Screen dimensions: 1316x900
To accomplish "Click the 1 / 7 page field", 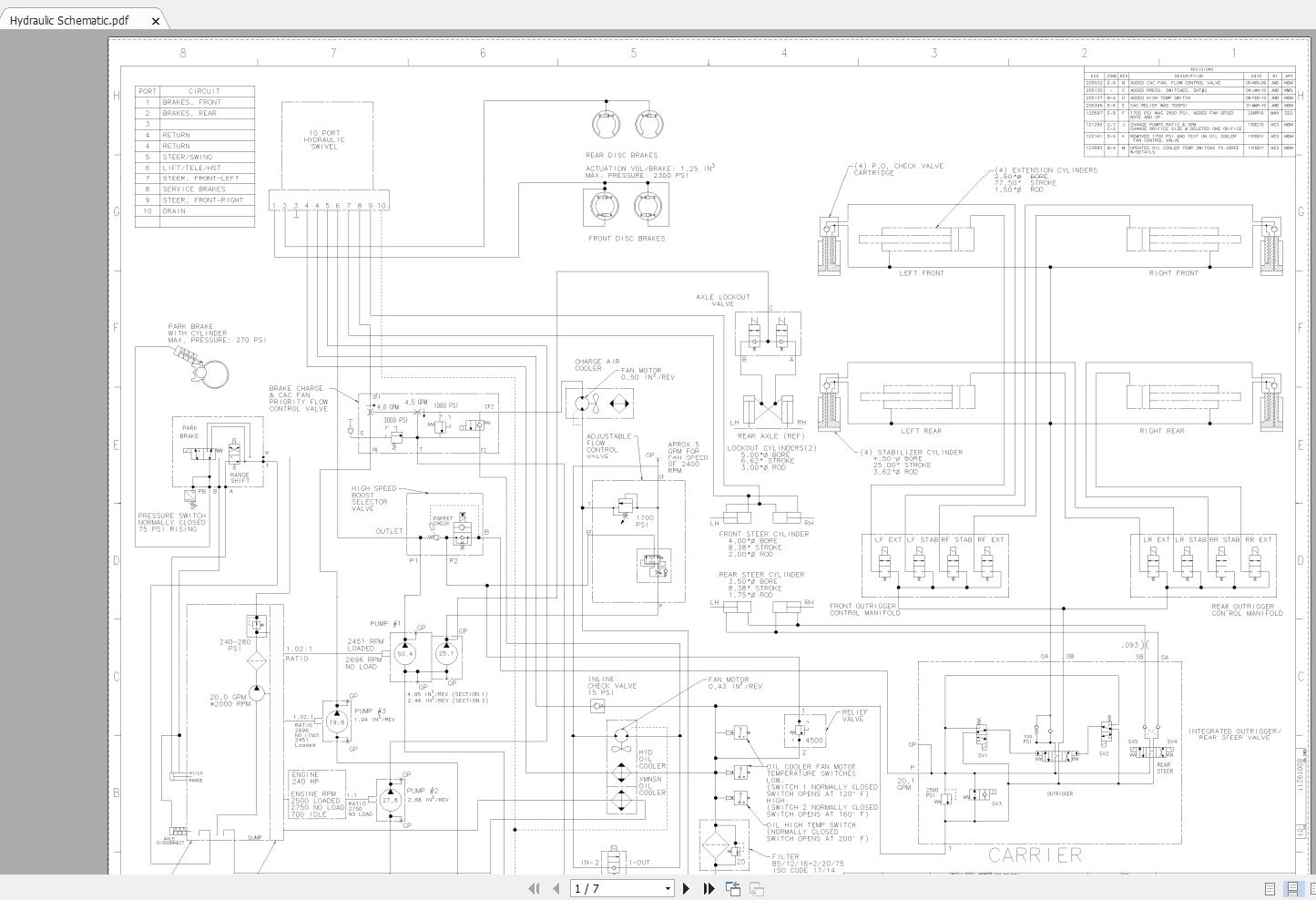I will 617,888.
